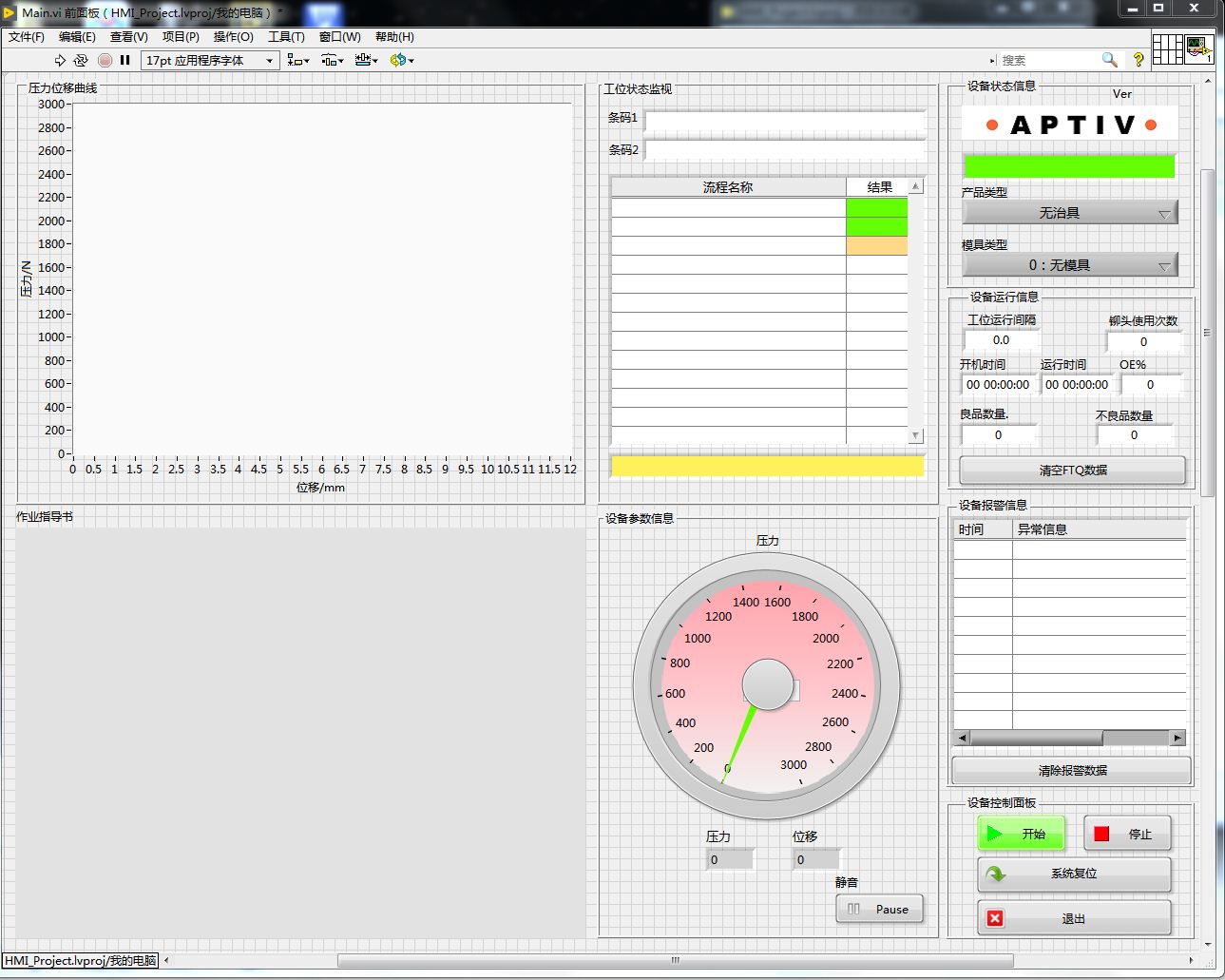The width and height of the screenshot is (1225, 980).
Task: Open the Align Objects toolbar dropdown
Action: pos(298,60)
